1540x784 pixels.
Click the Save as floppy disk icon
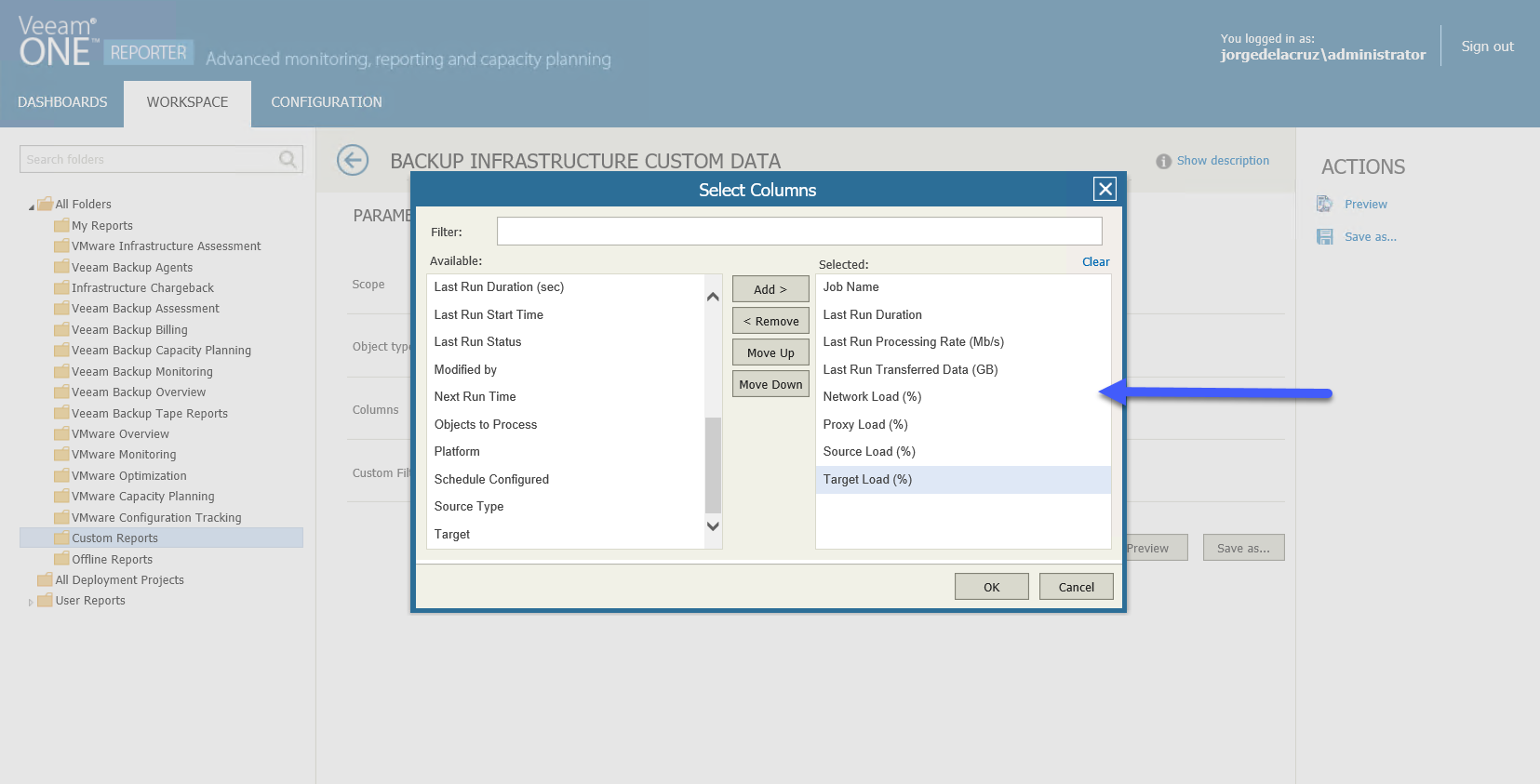pos(1324,236)
